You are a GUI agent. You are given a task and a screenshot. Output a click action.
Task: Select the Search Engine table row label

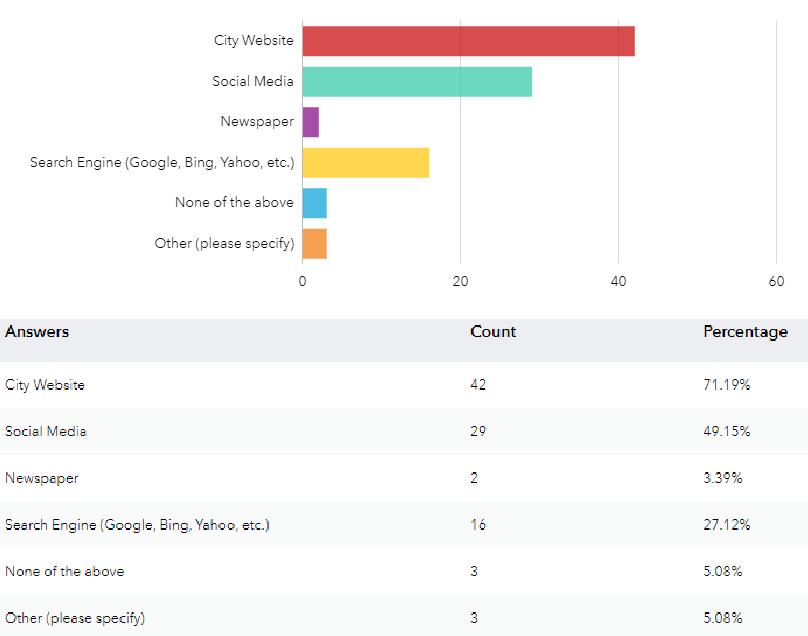point(137,525)
